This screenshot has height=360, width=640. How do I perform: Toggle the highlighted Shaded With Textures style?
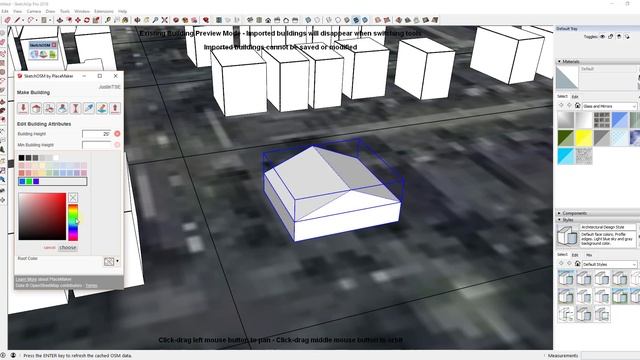point(356,20)
